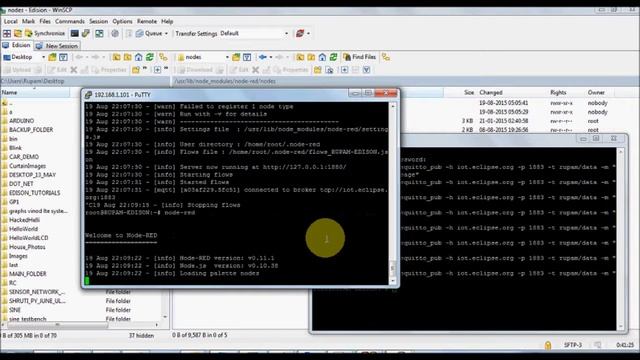Switch to the Edision session tab
Screen dimensions: 640x360
click(x=17, y=45)
